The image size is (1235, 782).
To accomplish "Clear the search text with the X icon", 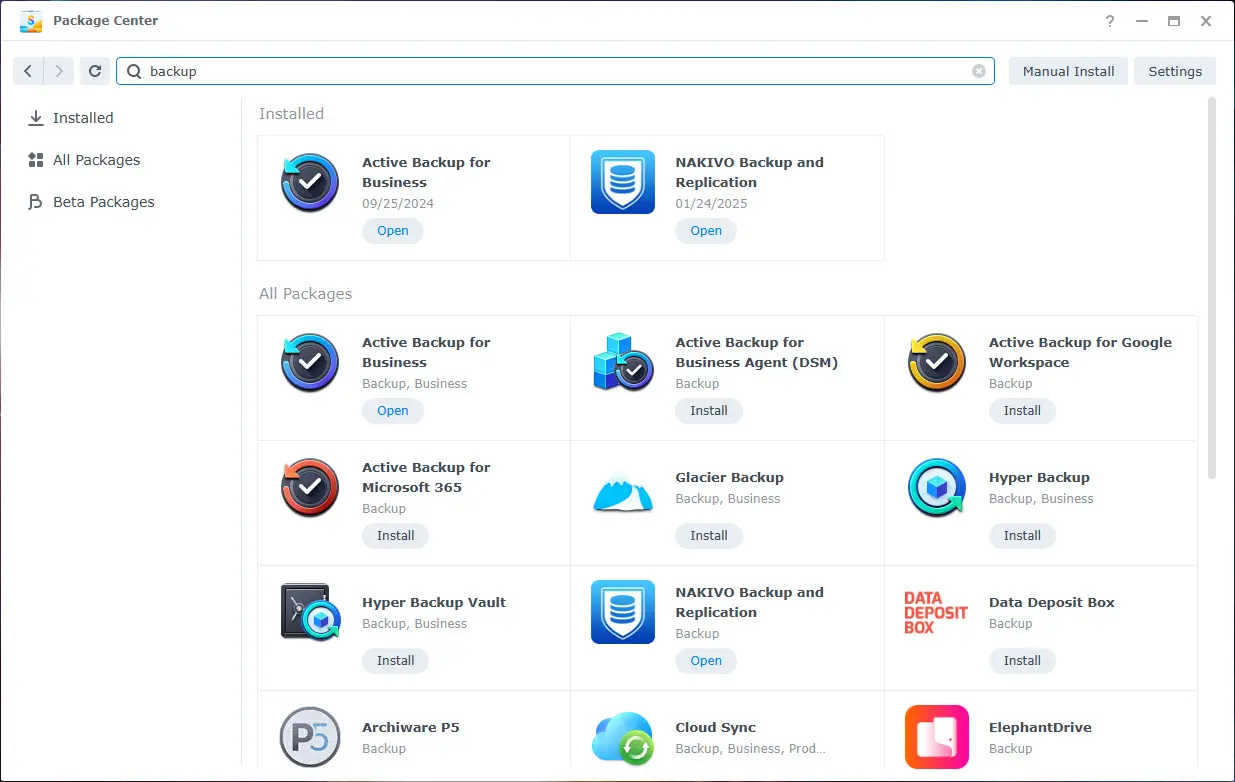I will point(979,71).
